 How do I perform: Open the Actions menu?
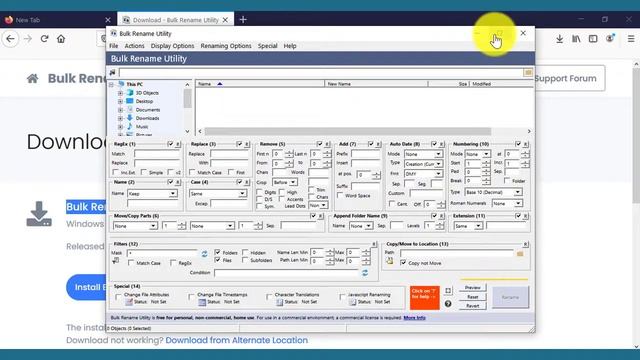click(134, 46)
